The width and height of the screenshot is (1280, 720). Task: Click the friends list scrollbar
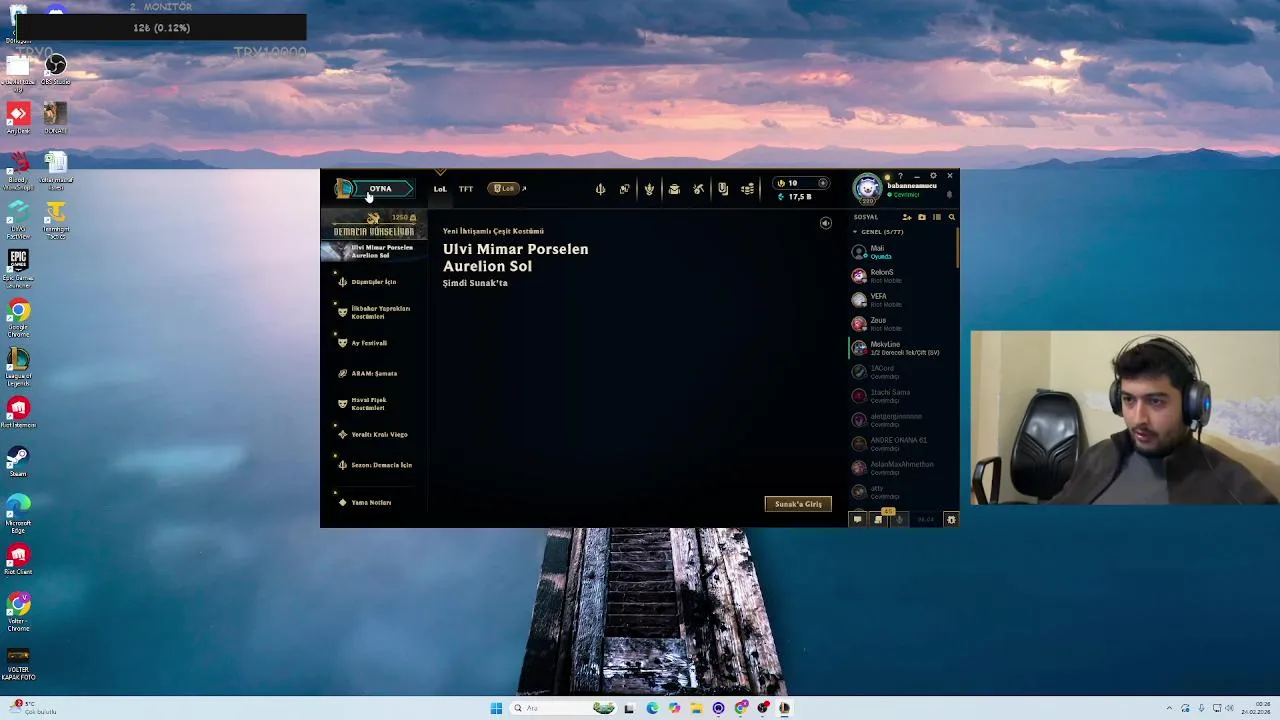coord(957,248)
